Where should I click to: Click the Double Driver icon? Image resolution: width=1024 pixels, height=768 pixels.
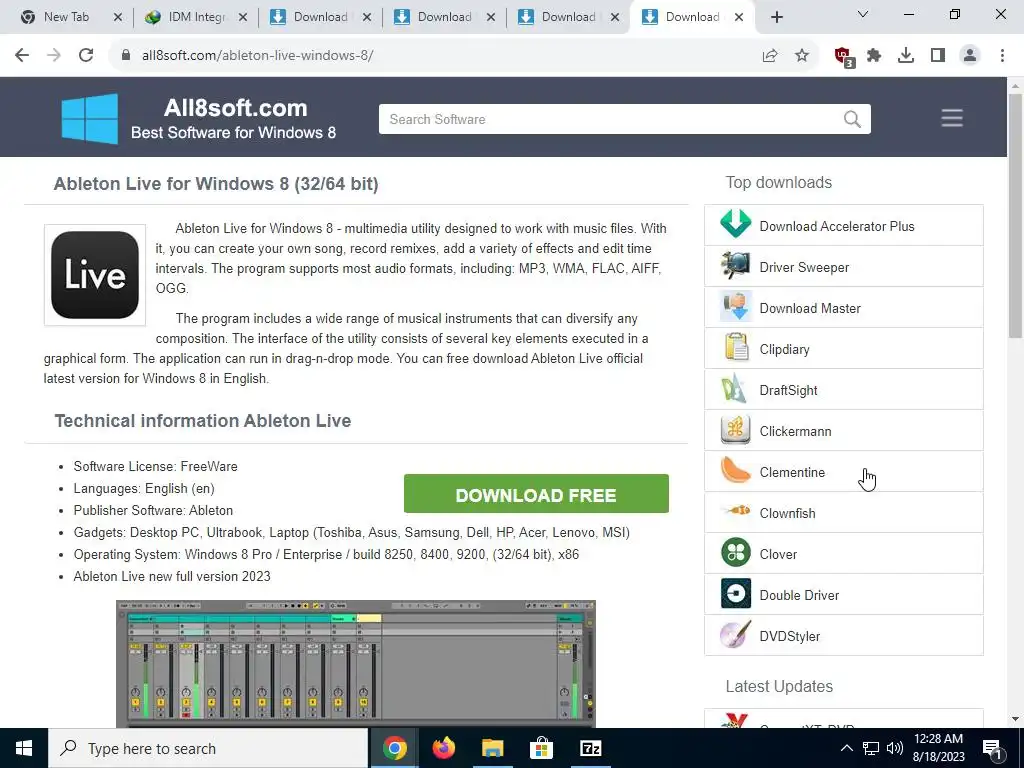click(x=735, y=595)
